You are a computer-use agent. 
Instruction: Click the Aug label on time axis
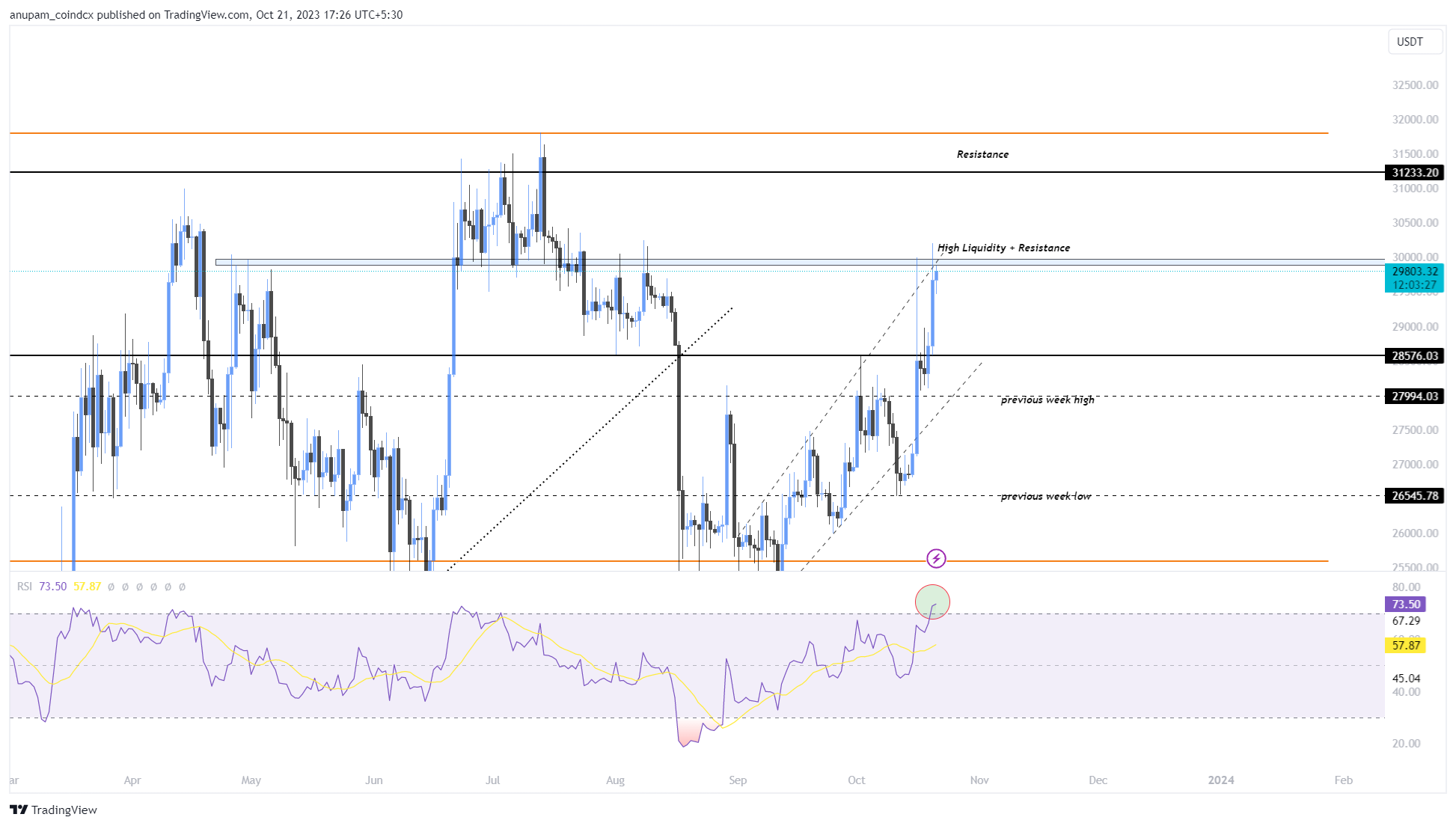(x=615, y=780)
